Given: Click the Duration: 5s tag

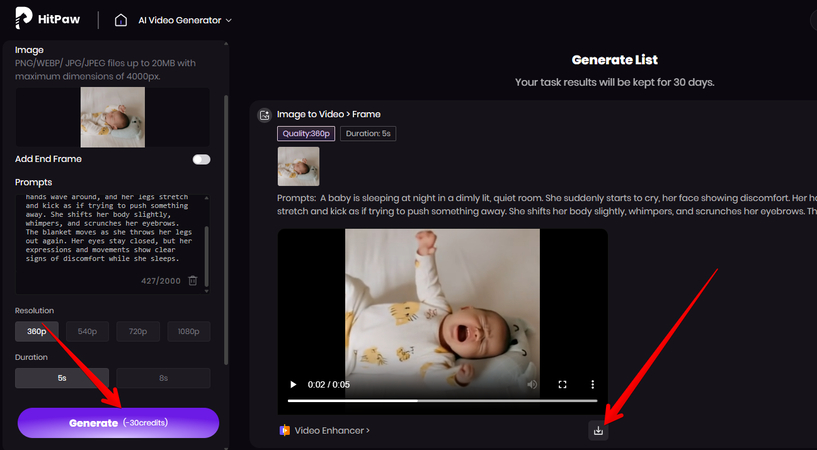Looking at the screenshot, I should coord(368,133).
